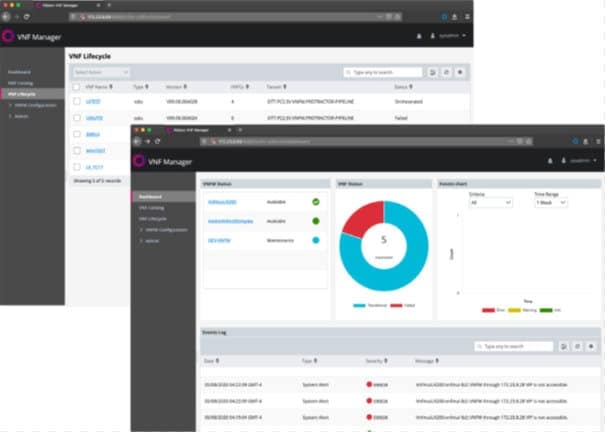Click the blue Maintenance status dot in VNFM Status
This screenshot has width=605, height=432.
click(x=316, y=240)
